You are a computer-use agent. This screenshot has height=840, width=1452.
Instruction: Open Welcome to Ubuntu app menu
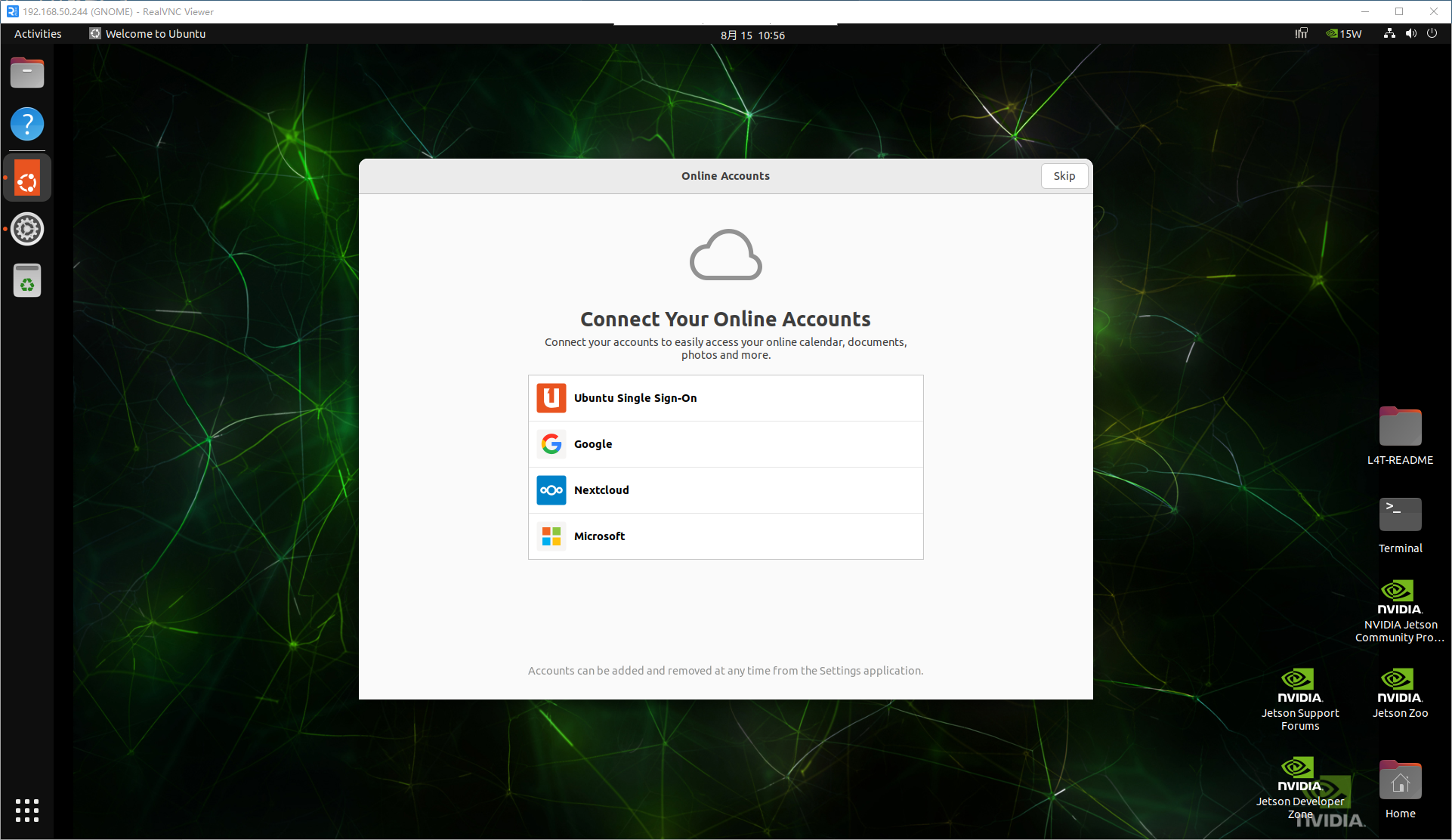pos(147,34)
